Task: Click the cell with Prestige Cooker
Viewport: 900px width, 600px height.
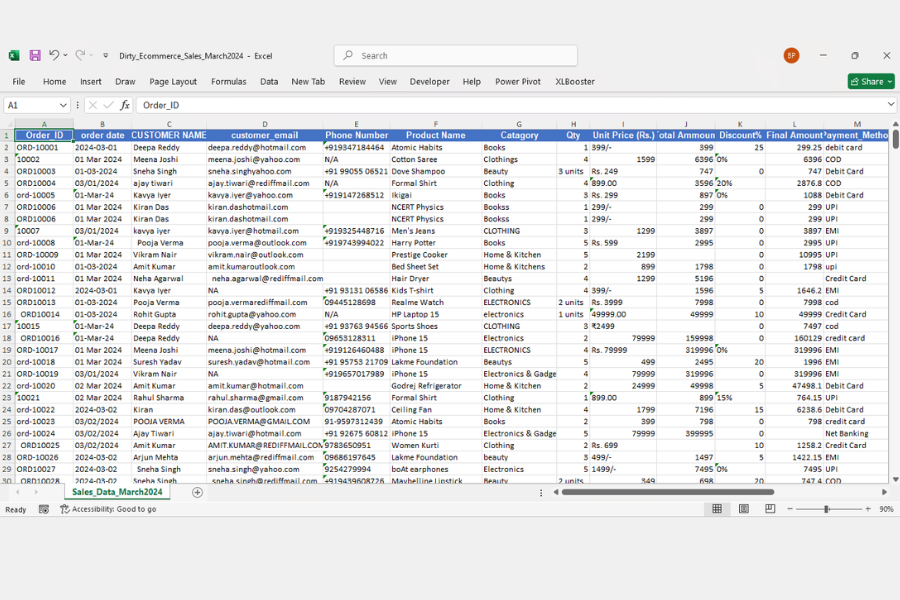Action: point(436,255)
